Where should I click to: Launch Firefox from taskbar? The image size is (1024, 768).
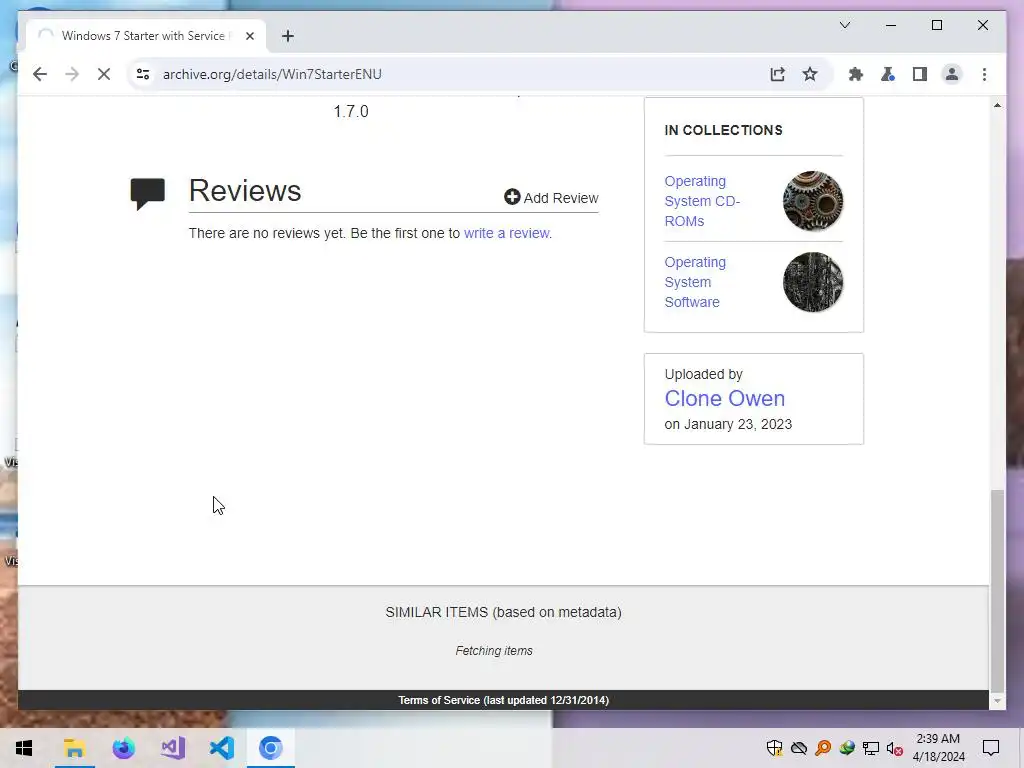click(123, 748)
